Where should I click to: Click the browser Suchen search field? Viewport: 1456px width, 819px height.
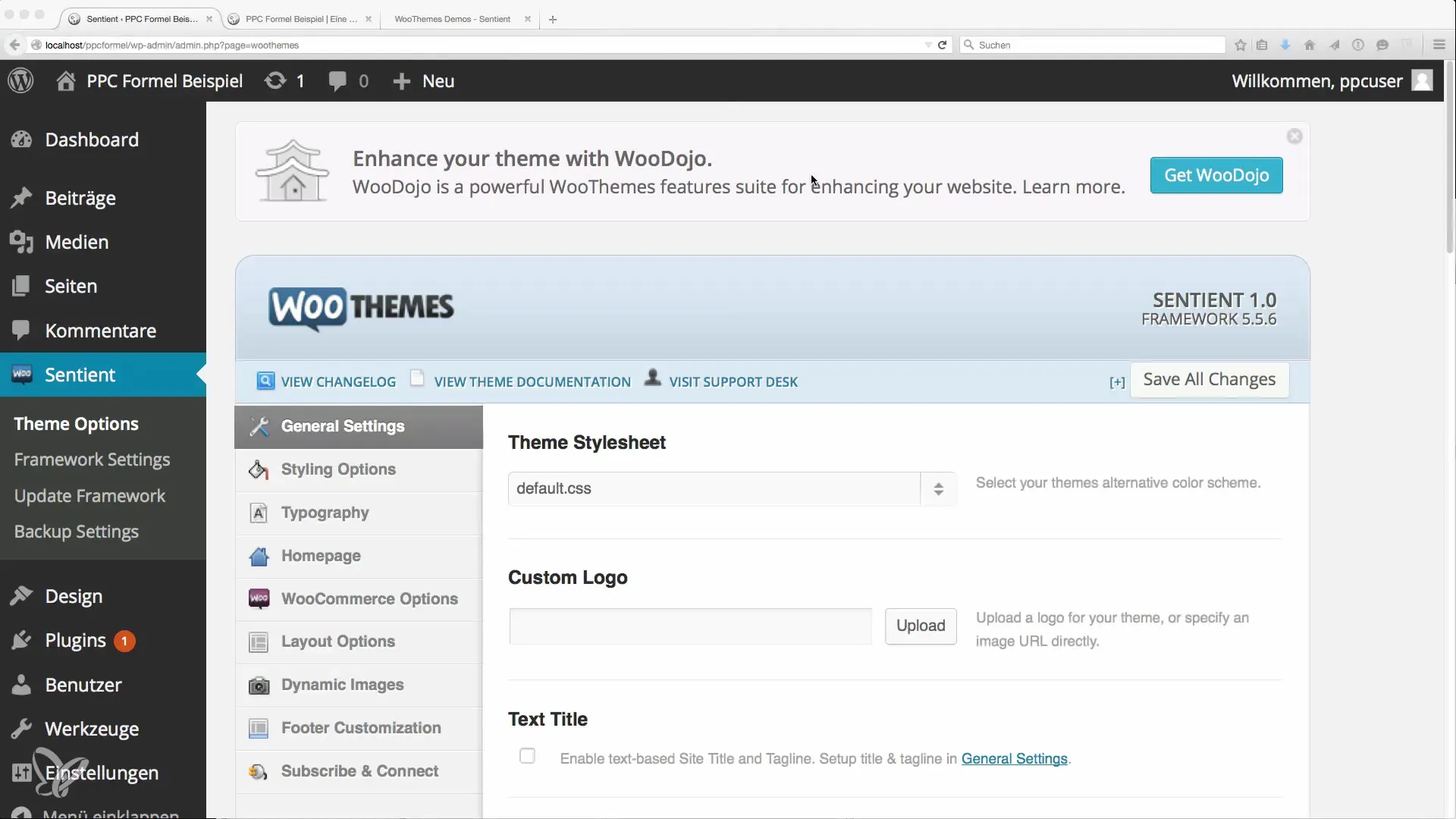point(1092,45)
